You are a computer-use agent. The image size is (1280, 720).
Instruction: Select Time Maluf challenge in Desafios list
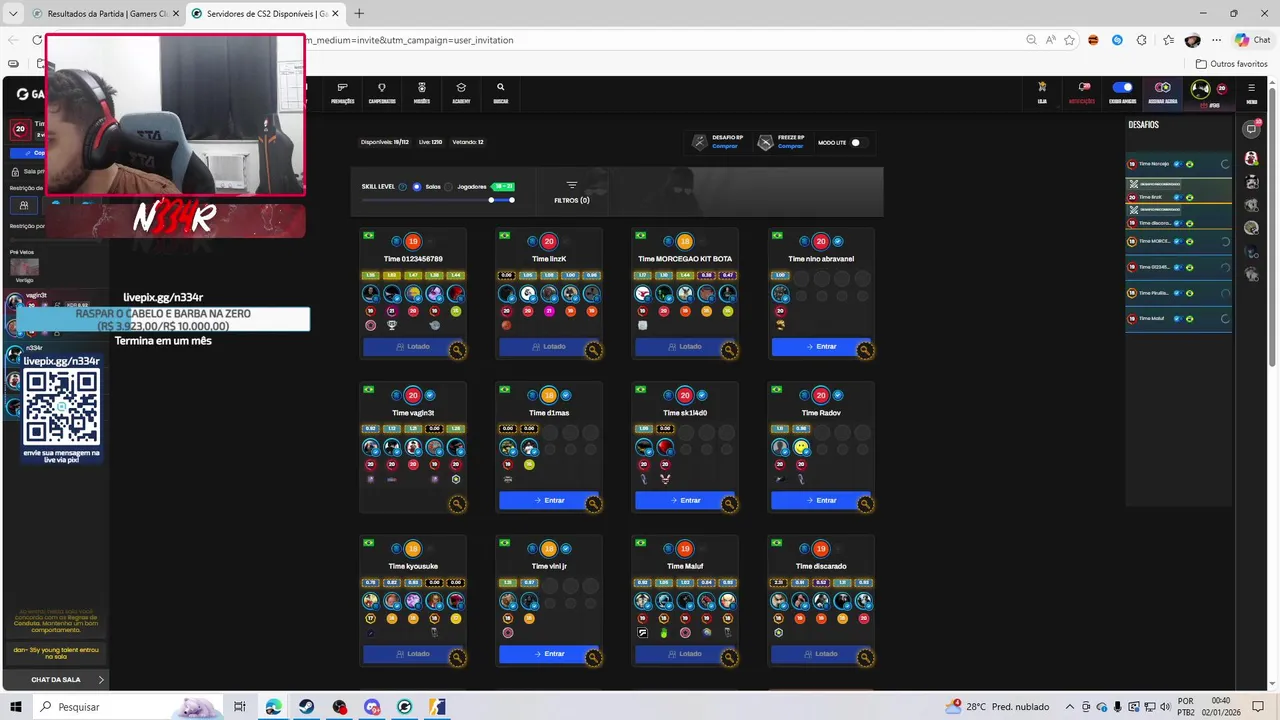point(1178,319)
